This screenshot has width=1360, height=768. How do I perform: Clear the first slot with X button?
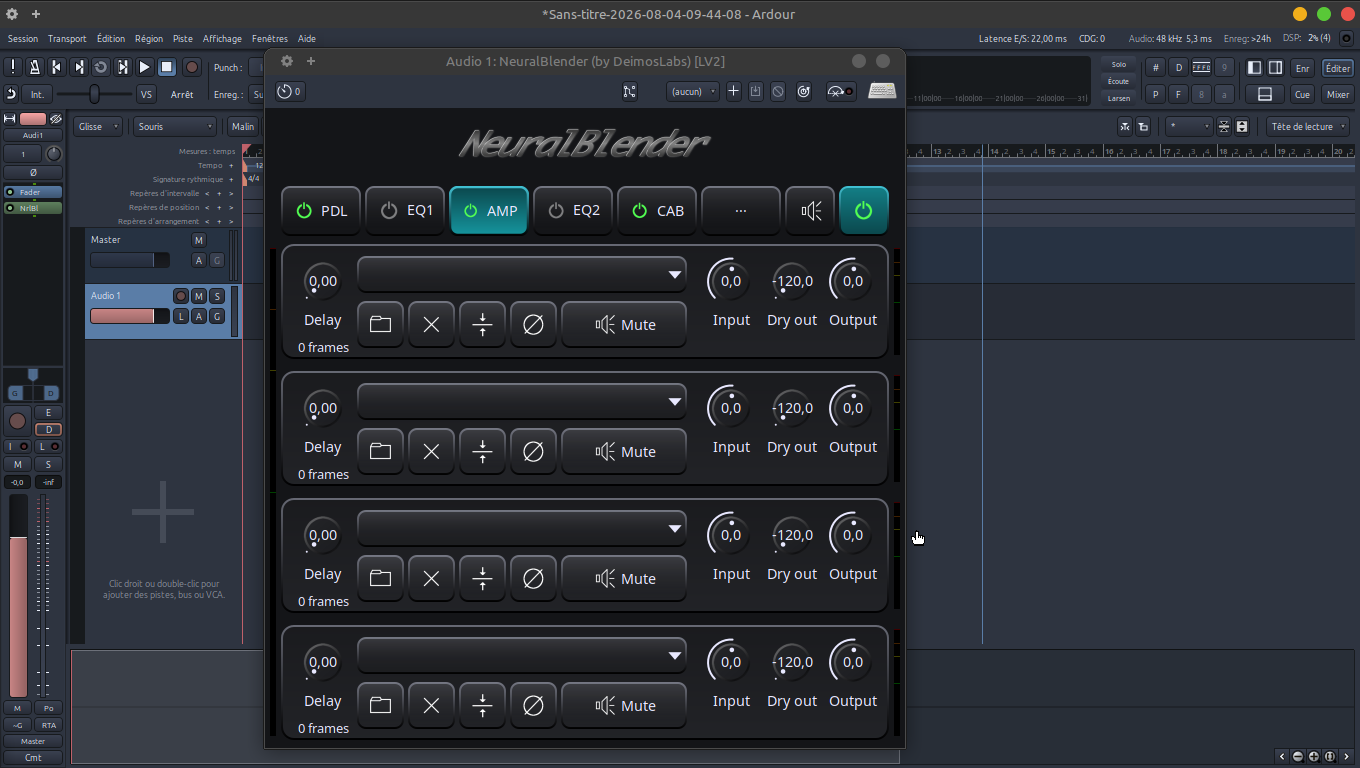(431, 324)
